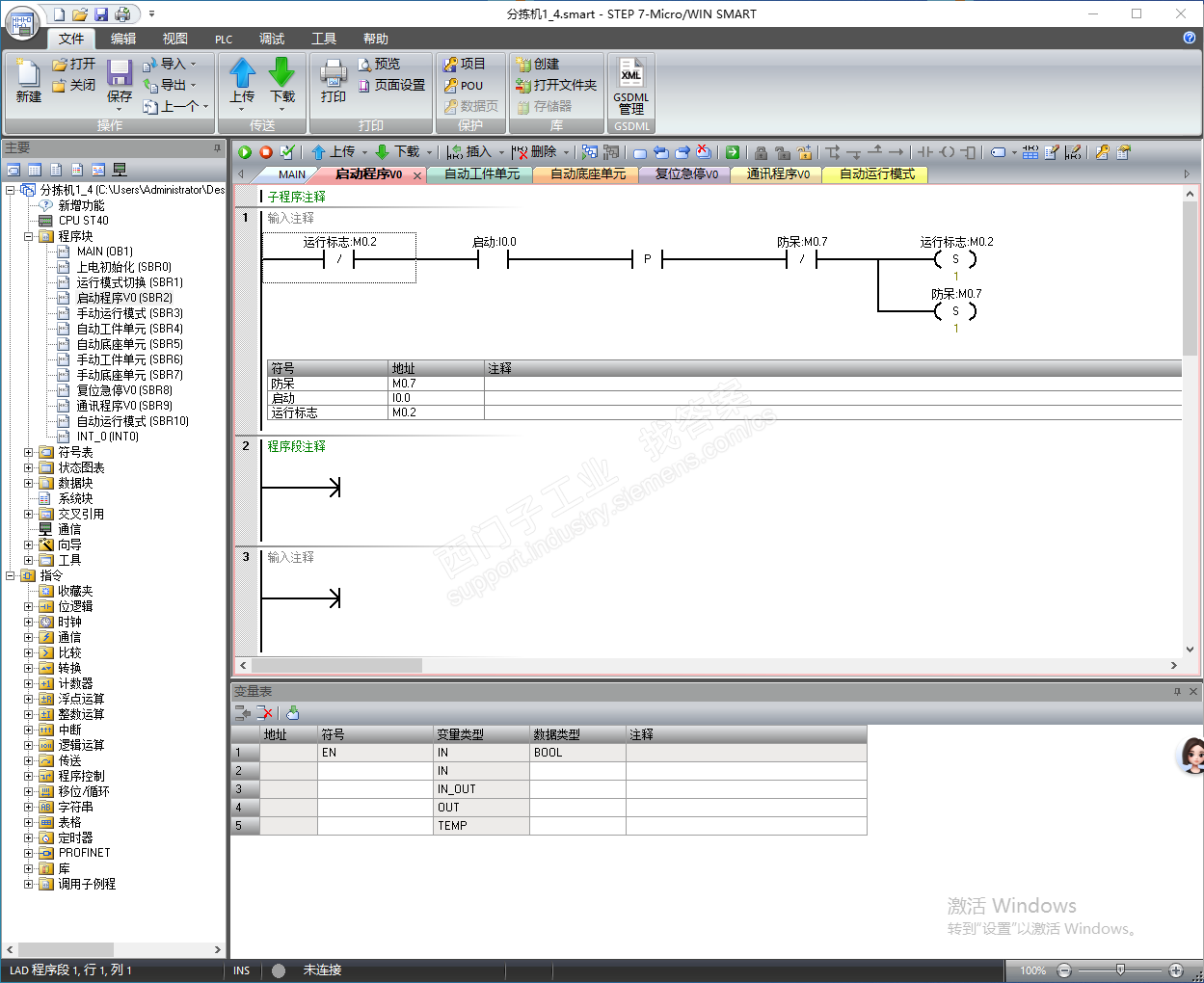The image size is (1204, 983).
Task: Click the zoom slider handle in the status bar
Action: pos(1120,970)
